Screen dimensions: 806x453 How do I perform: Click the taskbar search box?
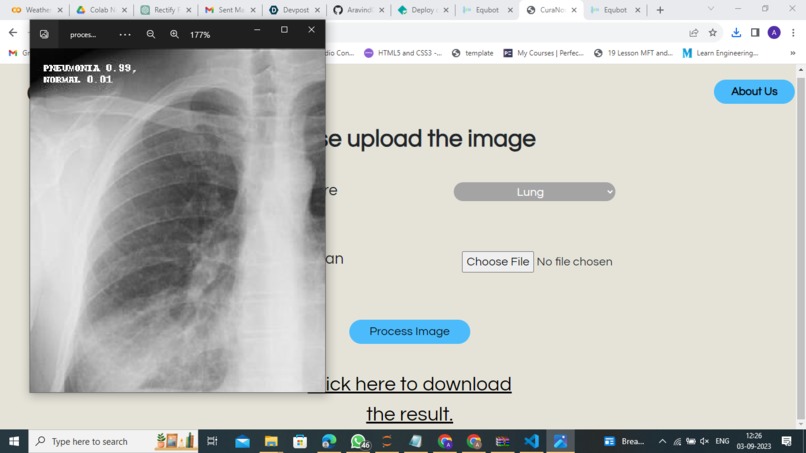(113, 441)
